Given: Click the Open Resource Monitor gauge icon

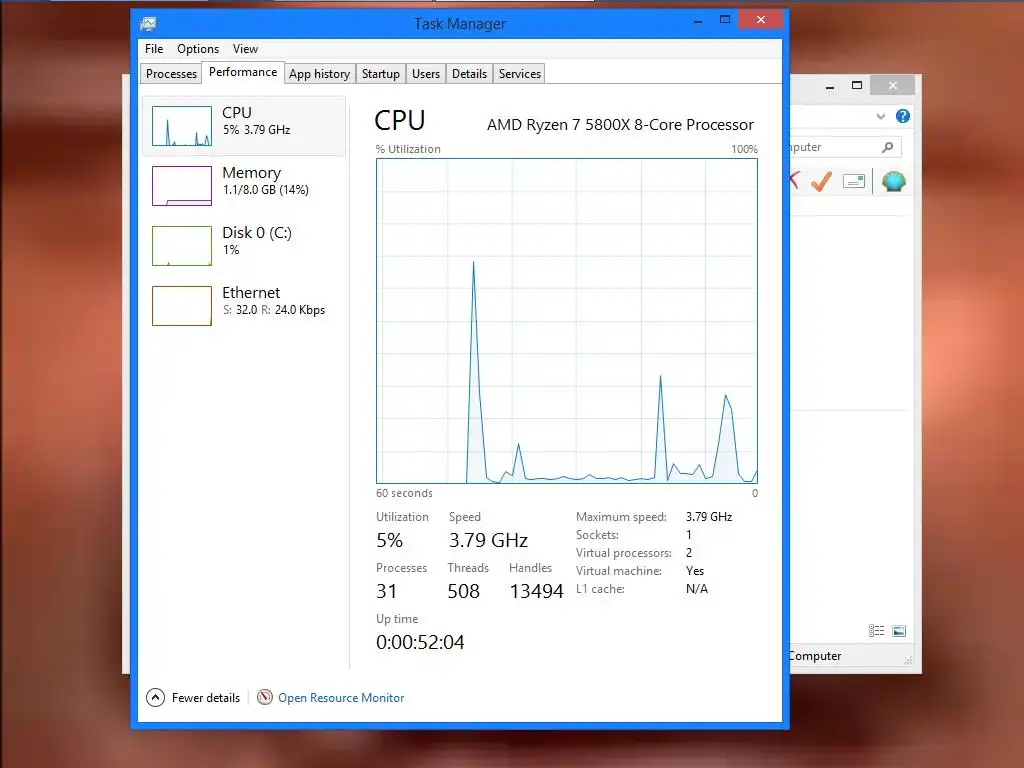Looking at the screenshot, I should coord(264,697).
